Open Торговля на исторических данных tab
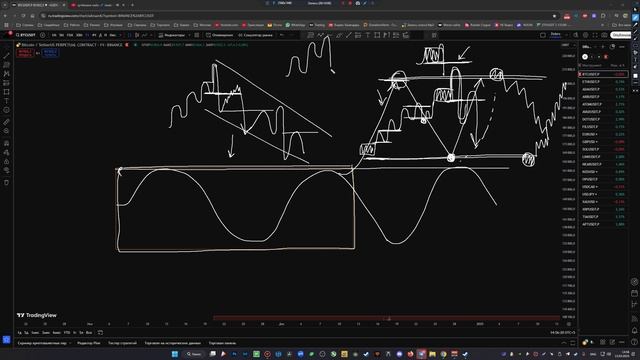The height and width of the screenshot is (360, 640). click(x=173, y=343)
